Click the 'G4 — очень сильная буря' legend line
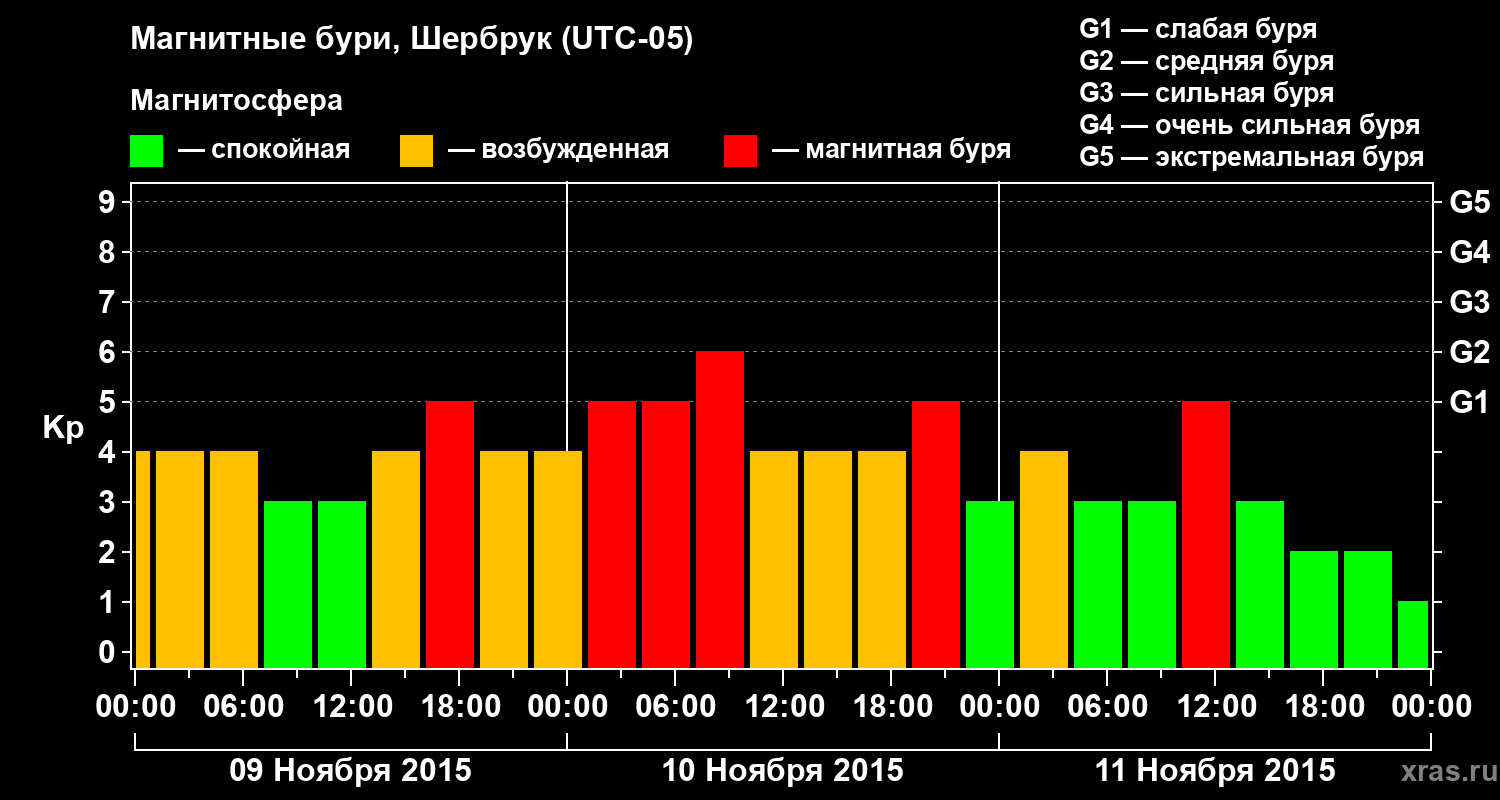The height and width of the screenshot is (800, 1500). click(1249, 125)
